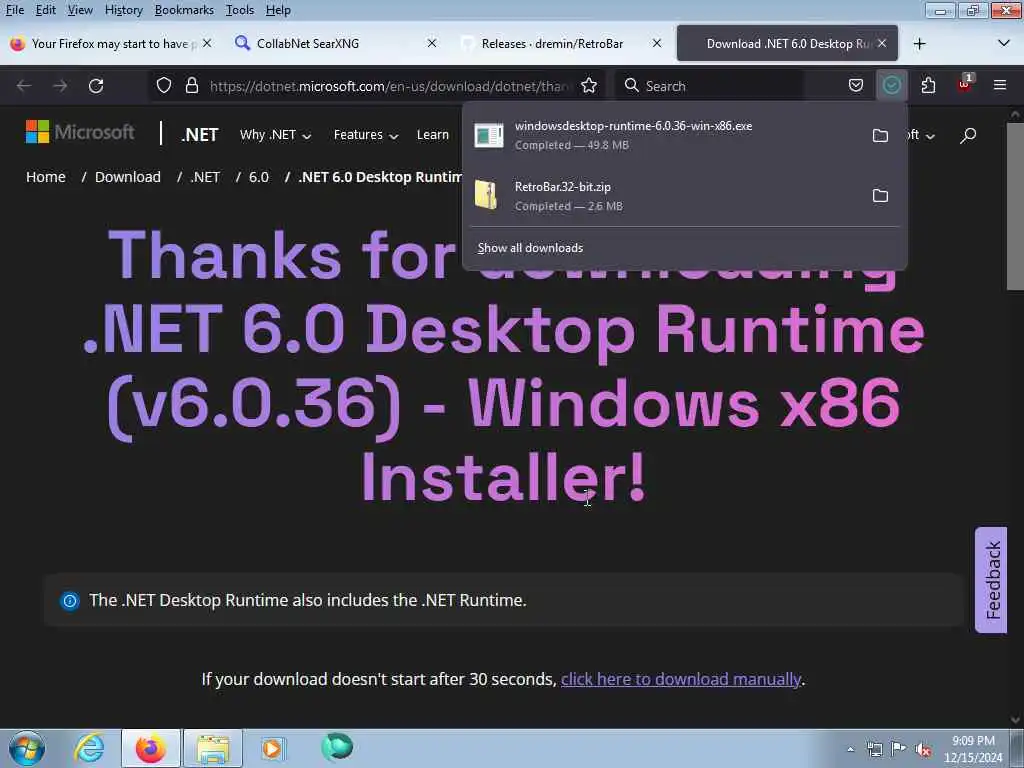
Task: Open the Learn navigation item
Action: coord(432,135)
